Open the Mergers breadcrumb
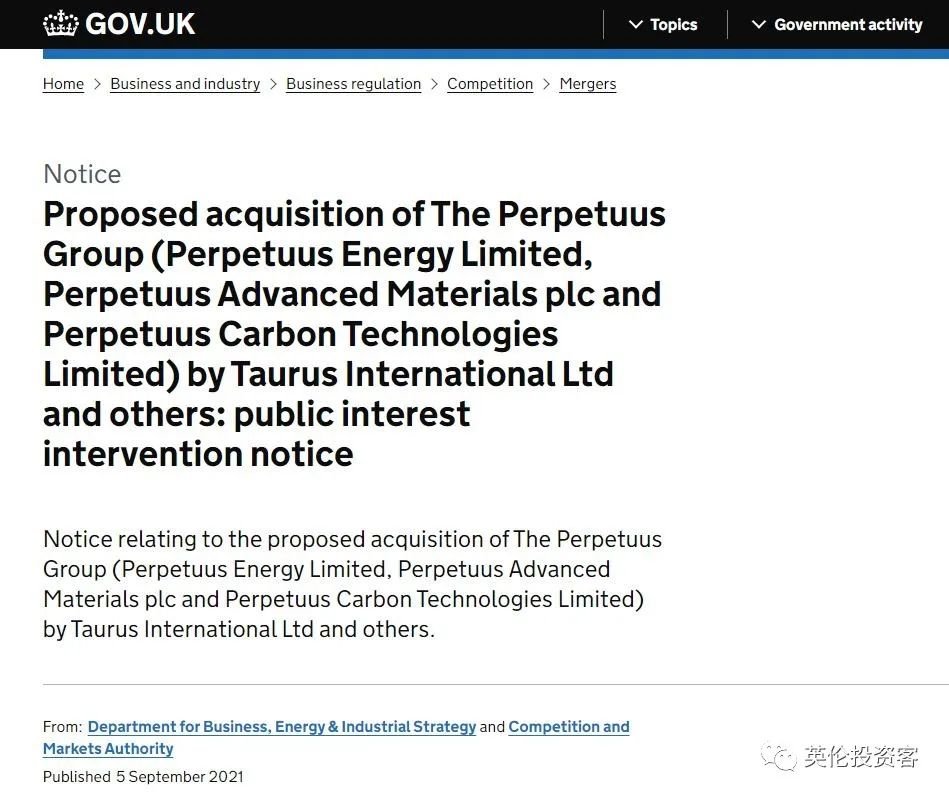Viewport: 949px width, 798px height. 588,83
